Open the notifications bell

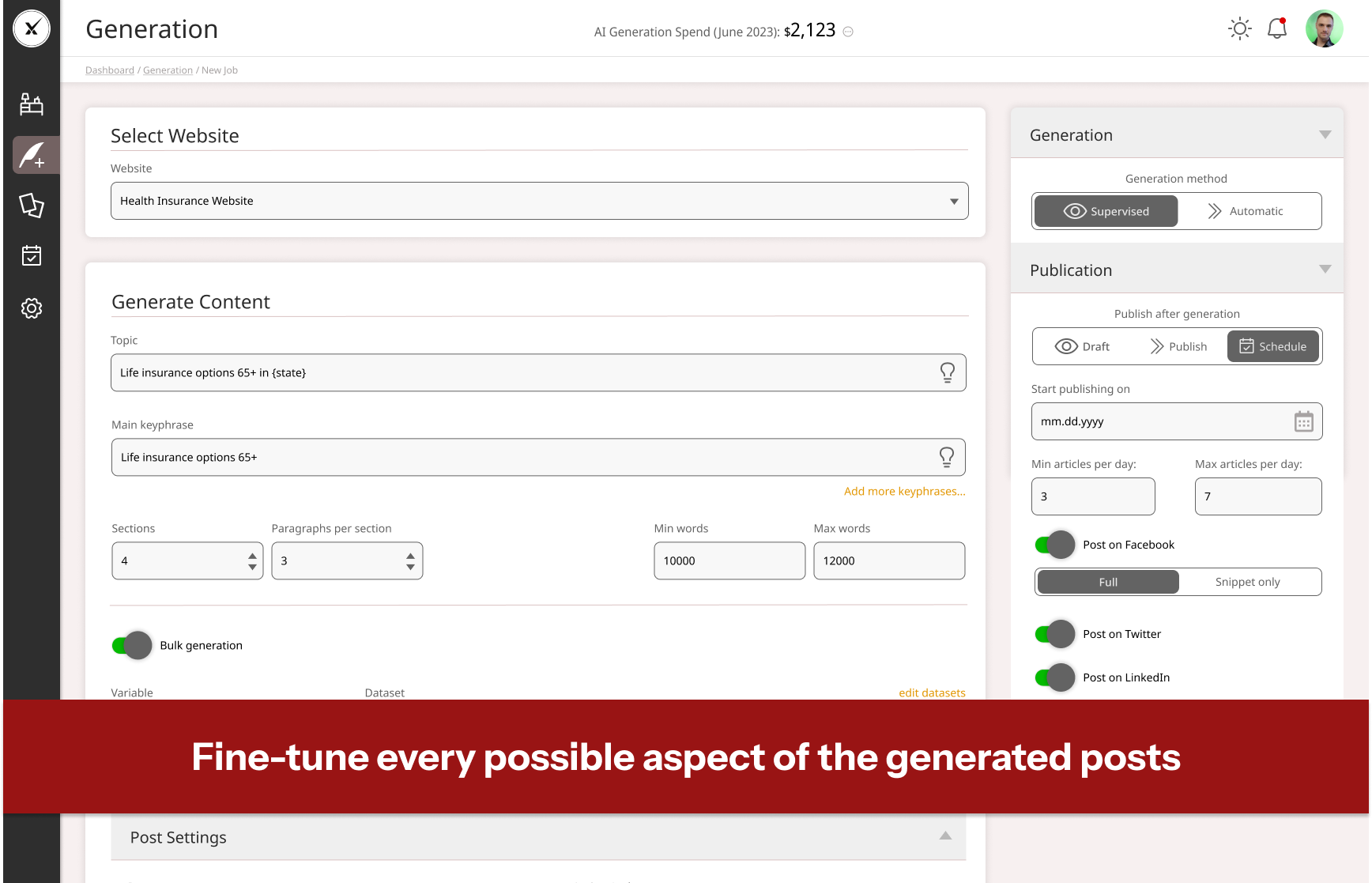tap(1276, 29)
